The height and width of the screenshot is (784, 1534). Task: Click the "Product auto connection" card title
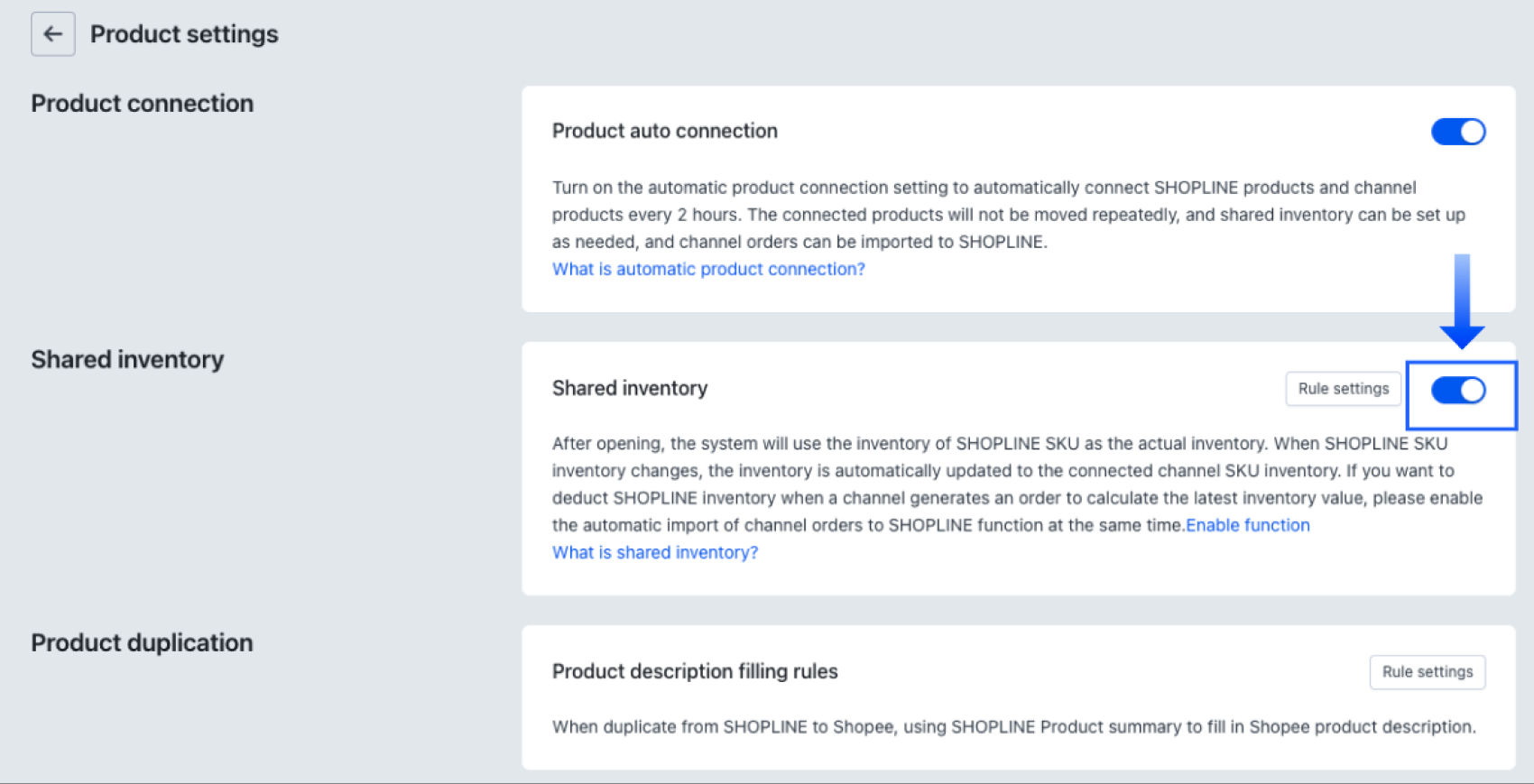point(665,131)
